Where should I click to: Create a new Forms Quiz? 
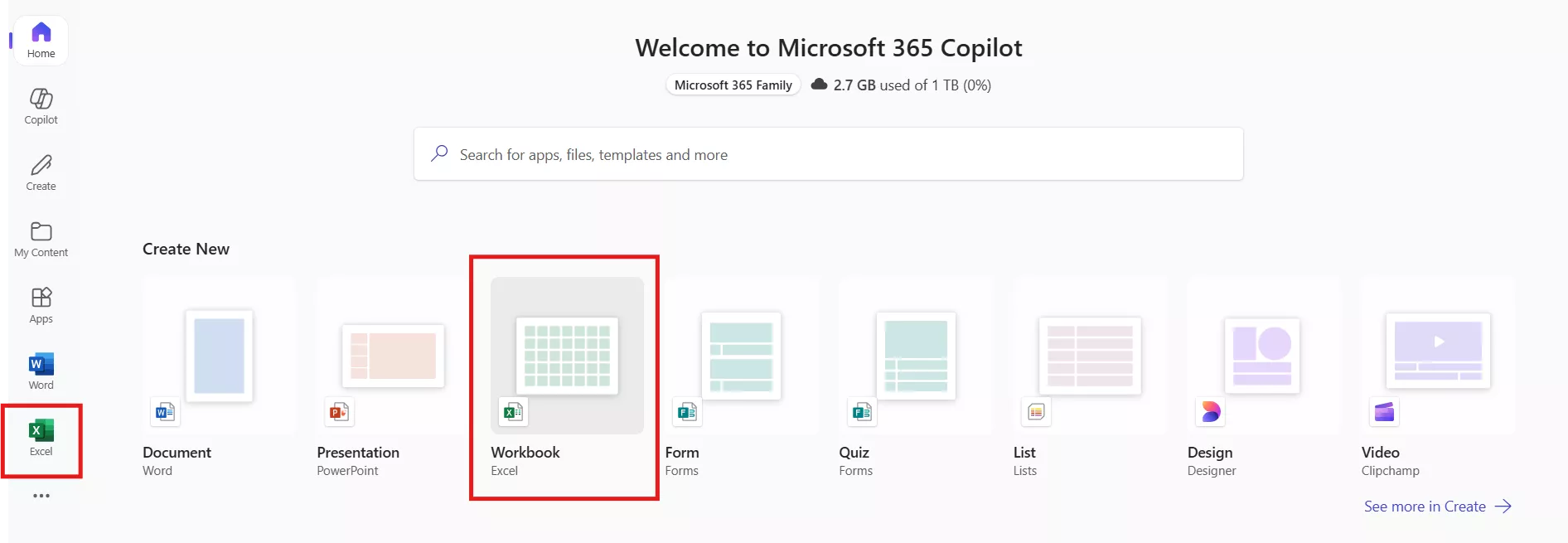tap(915, 356)
